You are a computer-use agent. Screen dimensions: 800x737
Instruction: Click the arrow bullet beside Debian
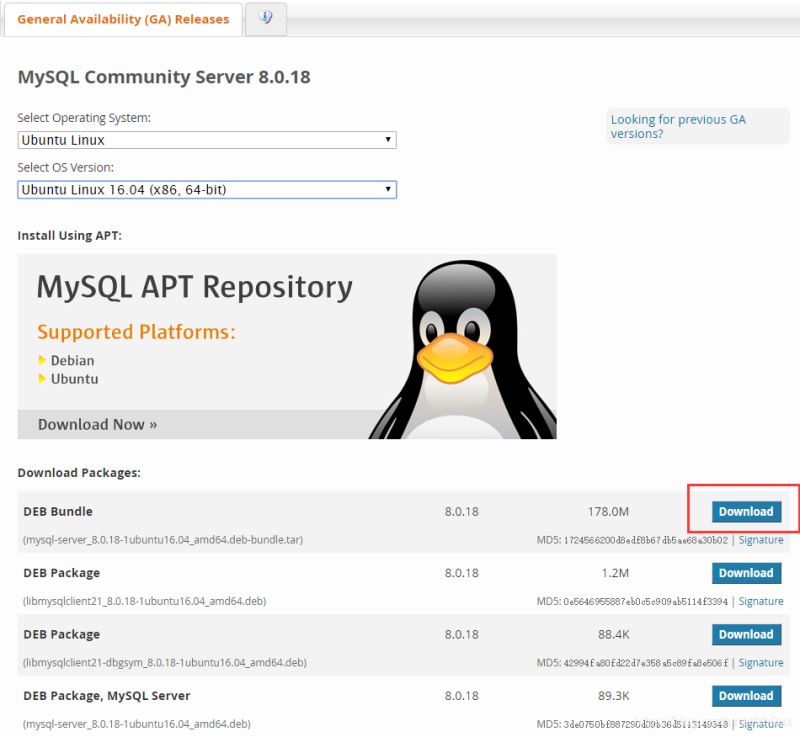pos(42,360)
